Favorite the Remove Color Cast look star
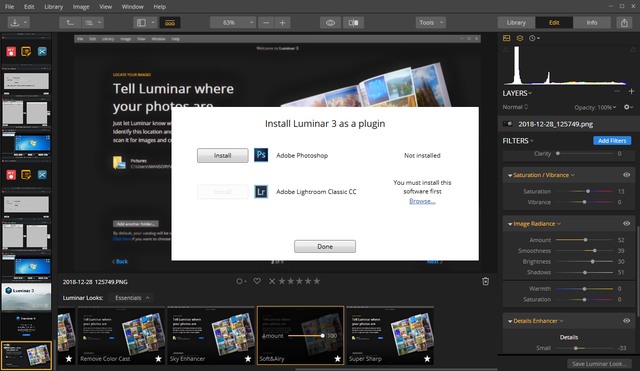The height and width of the screenshot is (371, 640). pyautogui.click(x=158, y=359)
